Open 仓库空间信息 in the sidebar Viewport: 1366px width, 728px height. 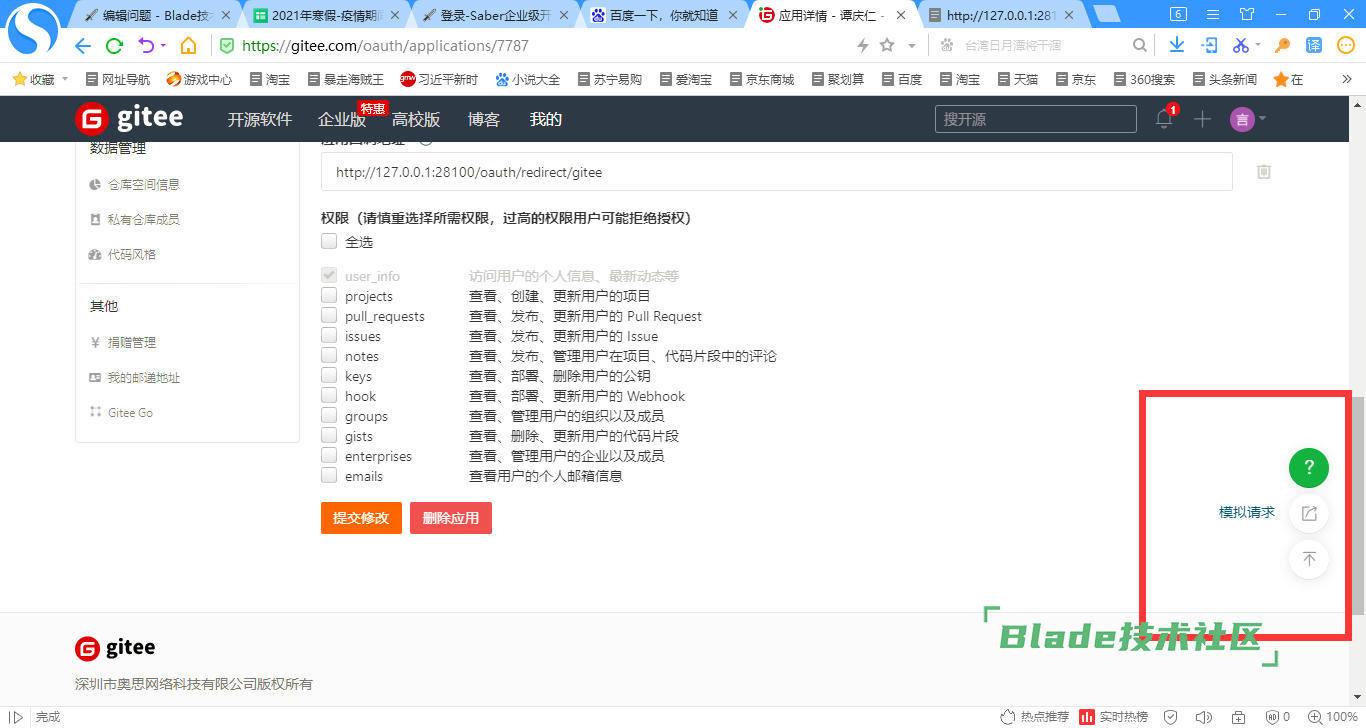pos(143,184)
